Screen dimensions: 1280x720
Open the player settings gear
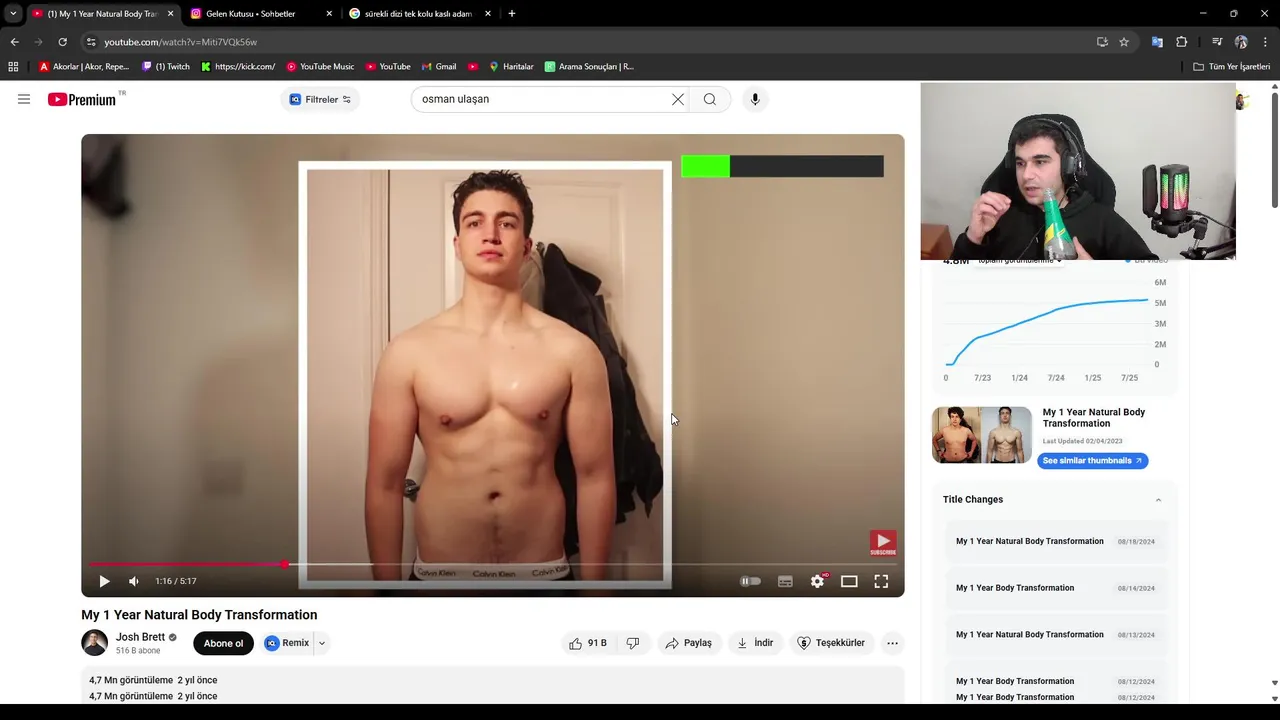coord(817,581)
